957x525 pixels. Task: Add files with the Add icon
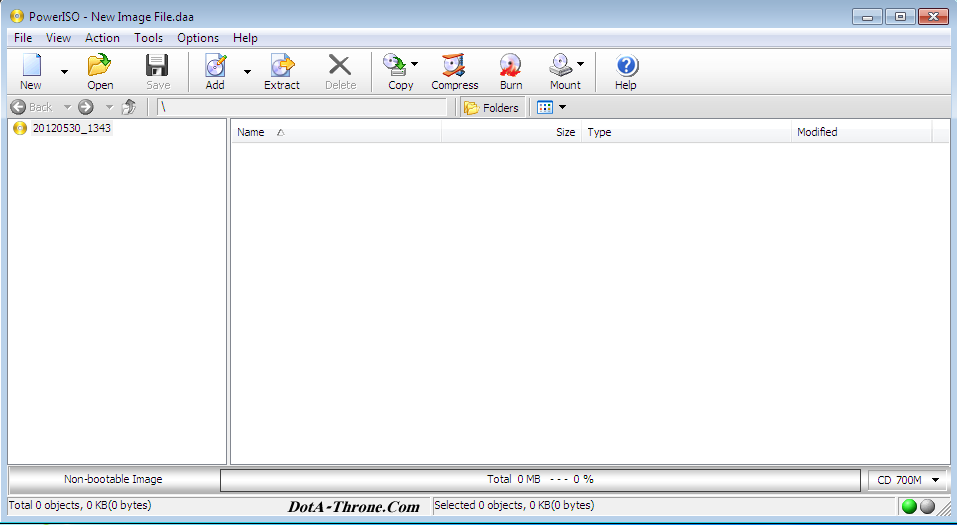[215, 65]
